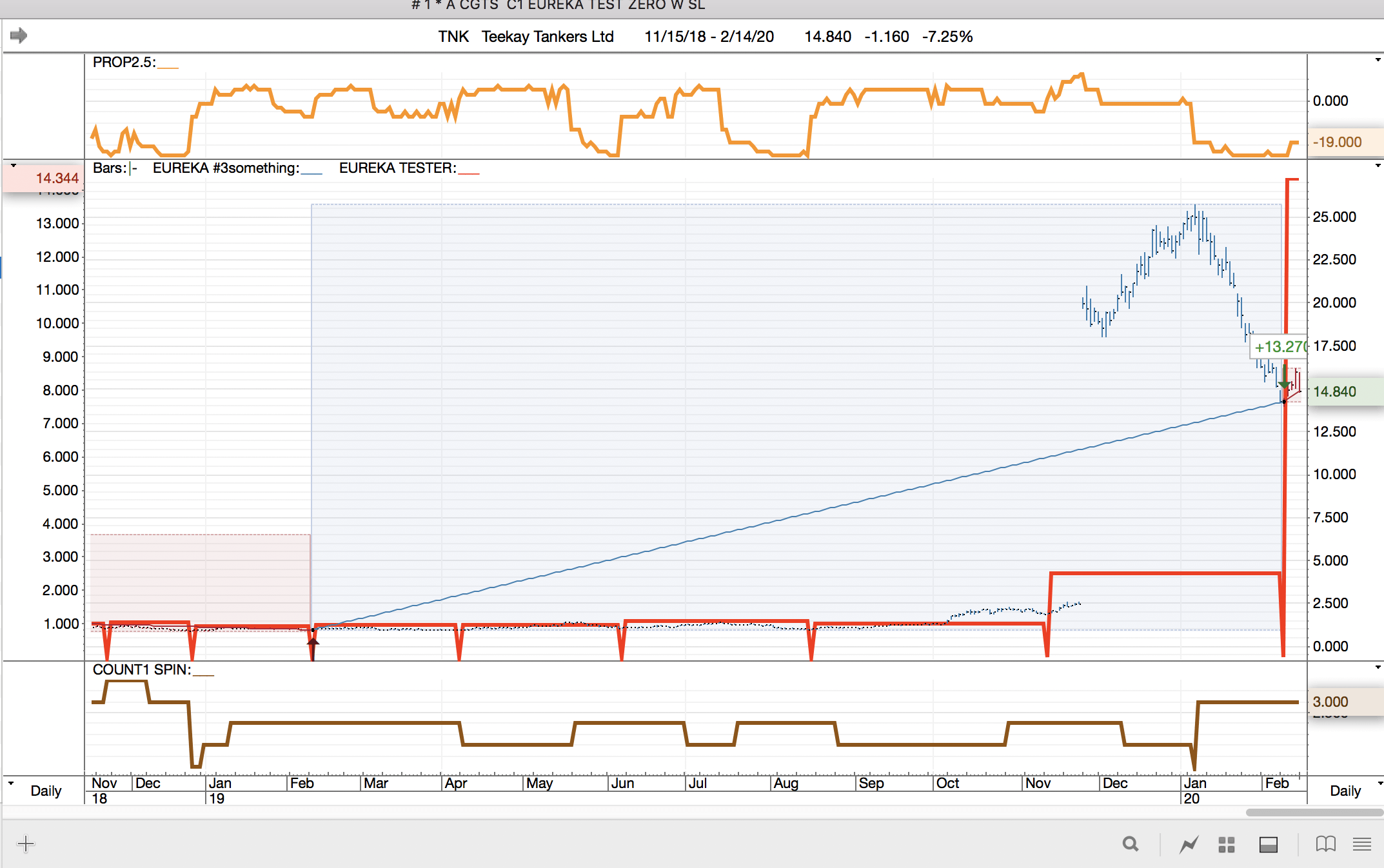This screenshot has height=868, width=1384.
Task: Click the Bars series legend label
Action: click(x=110, y=168)
